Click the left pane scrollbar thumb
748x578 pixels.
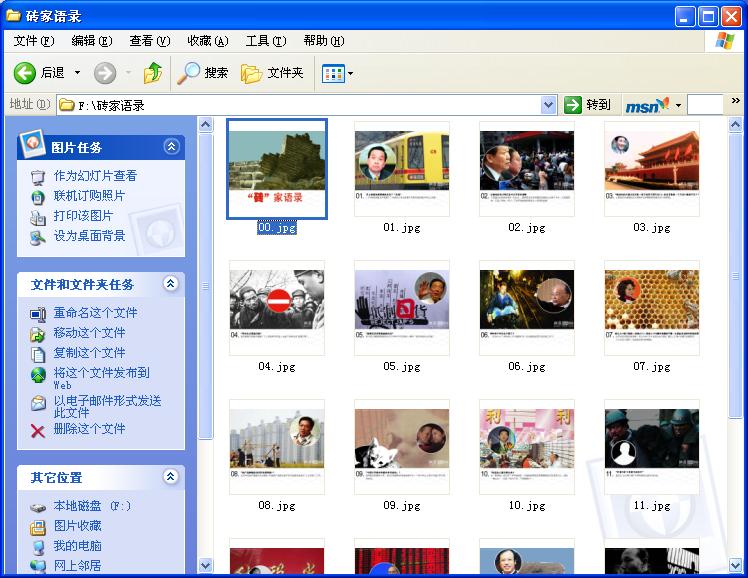pos(206,287)
